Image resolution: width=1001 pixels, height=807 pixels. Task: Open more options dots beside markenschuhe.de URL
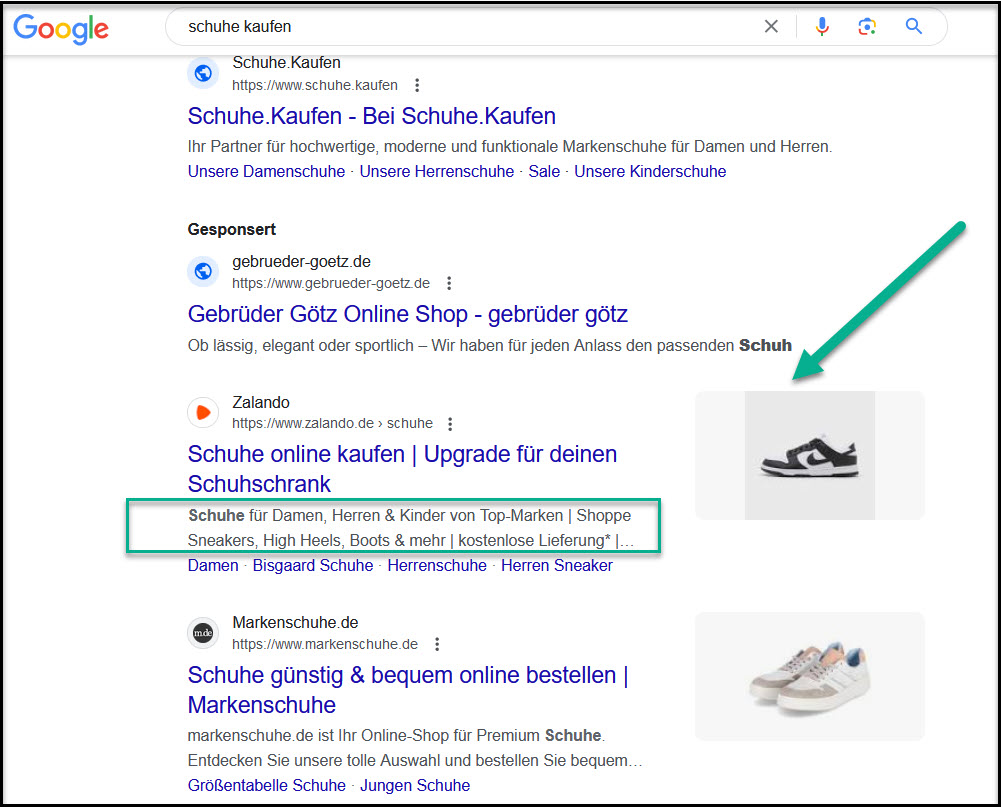click(x=437, y=644)
